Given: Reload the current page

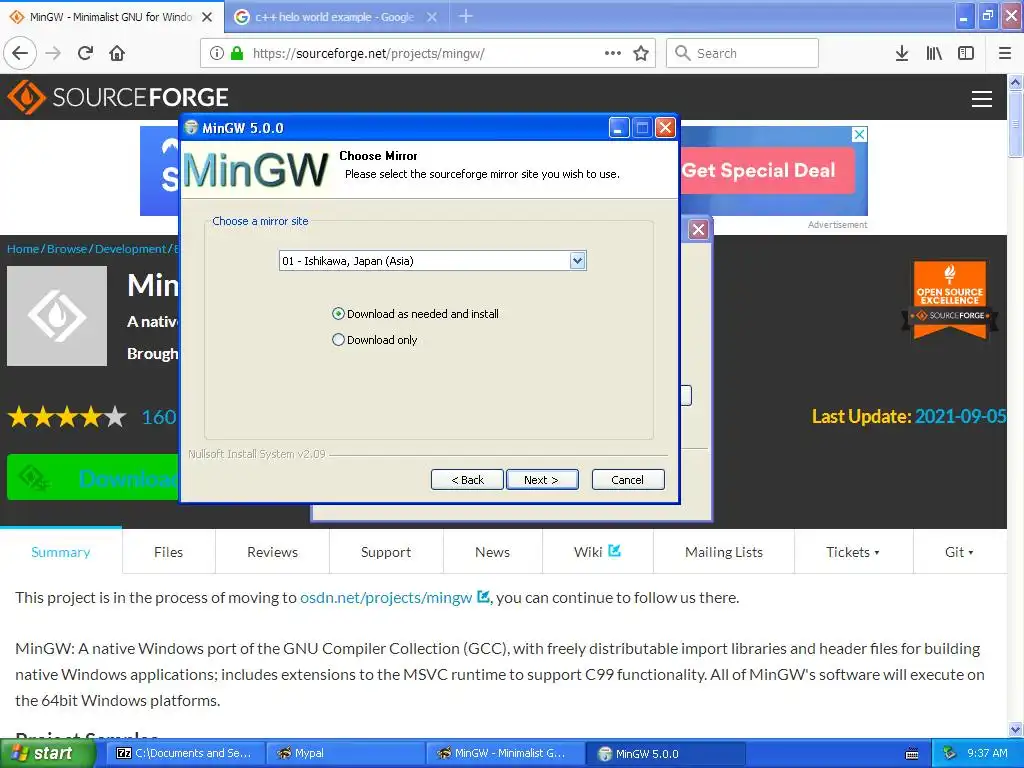Looking at the screenshot, I should click(x=85, y=54).
